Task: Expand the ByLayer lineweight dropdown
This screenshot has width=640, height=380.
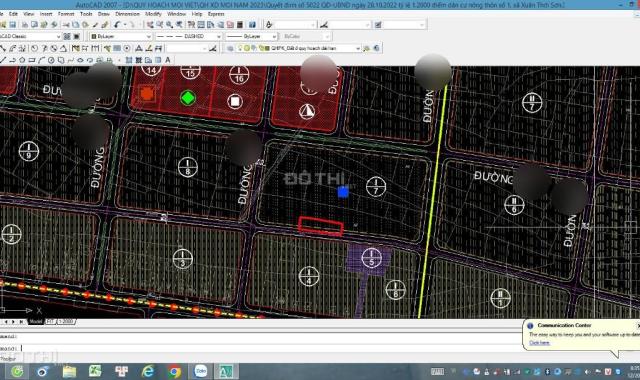Action: 274,36
